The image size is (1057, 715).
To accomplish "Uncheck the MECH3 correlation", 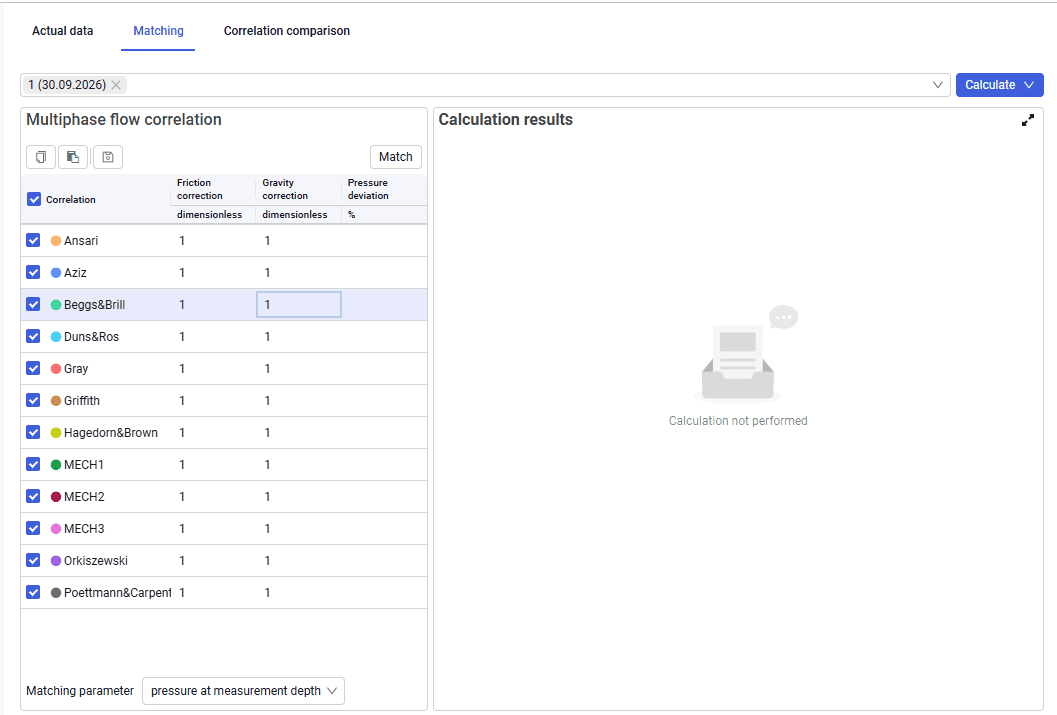I will coord(33,528).
